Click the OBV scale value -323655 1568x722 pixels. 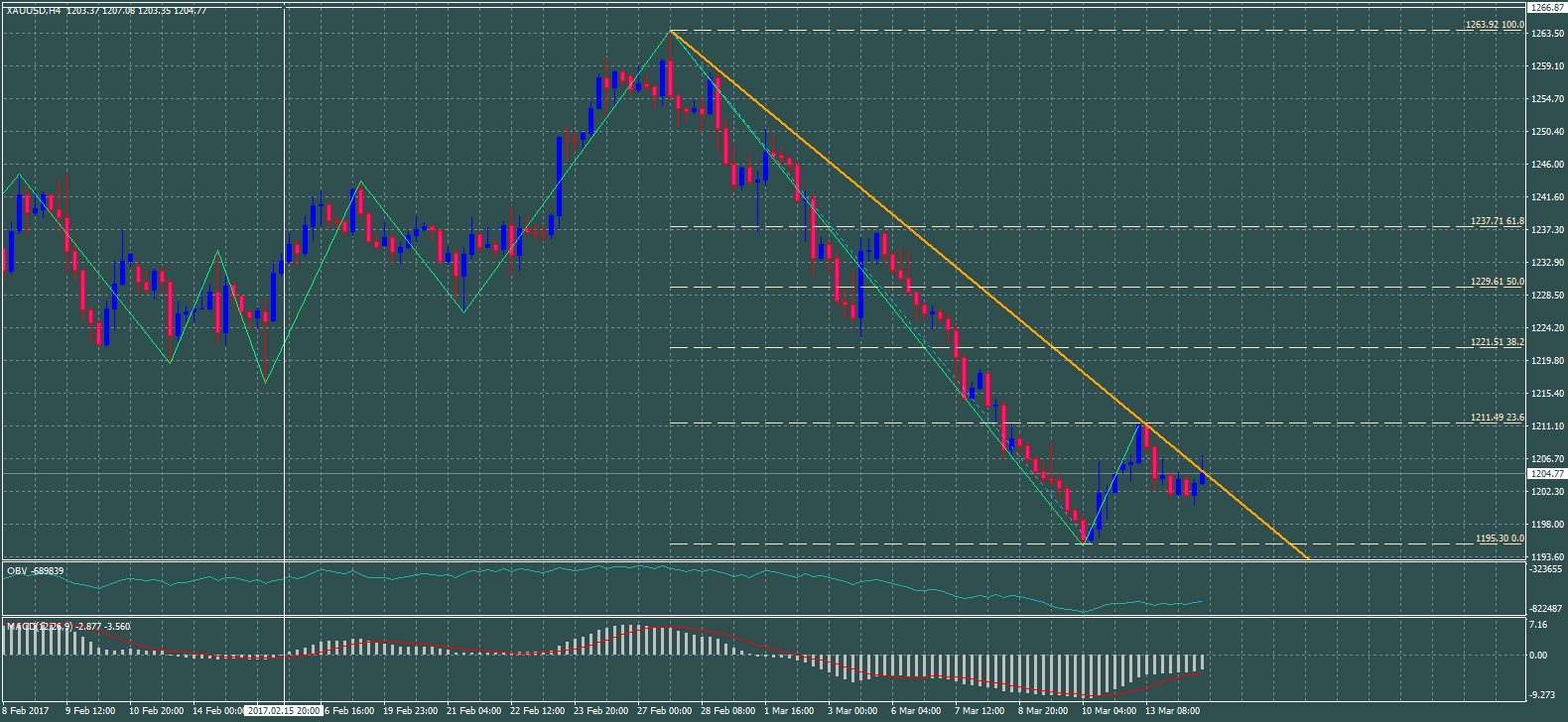tap(1545, 570)
